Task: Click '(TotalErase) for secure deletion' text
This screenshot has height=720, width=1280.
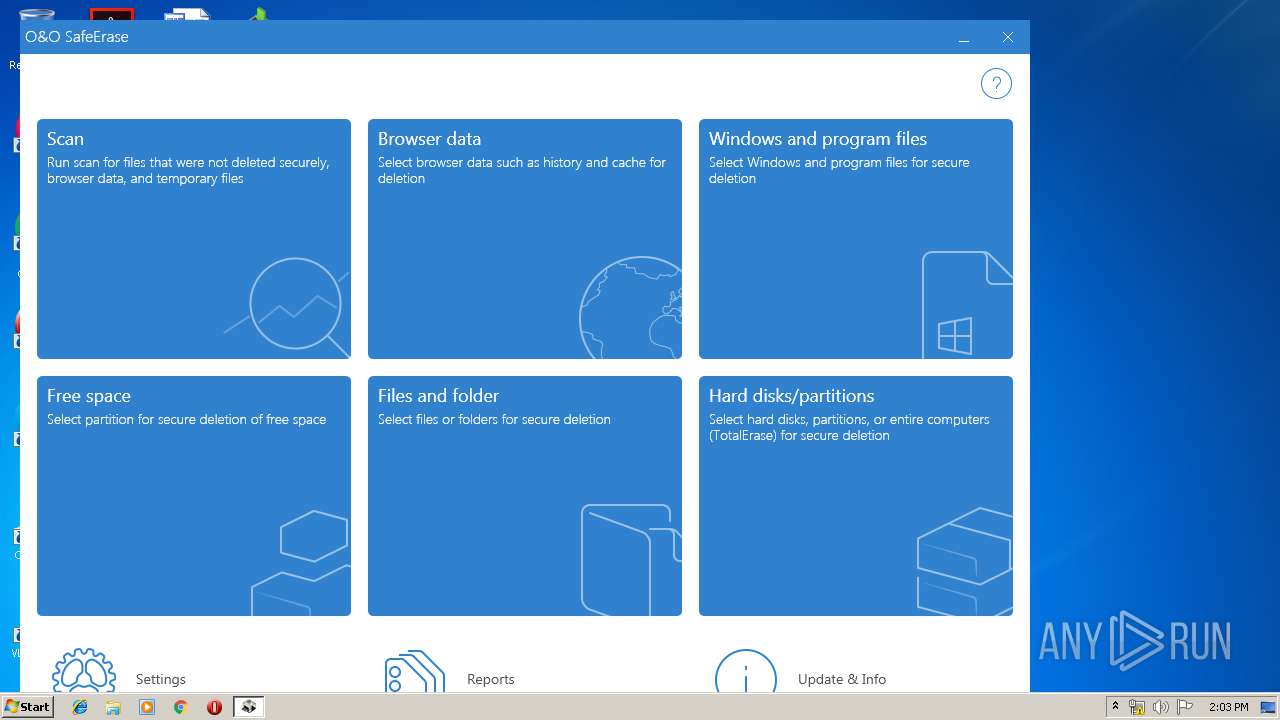Action: 799,435
